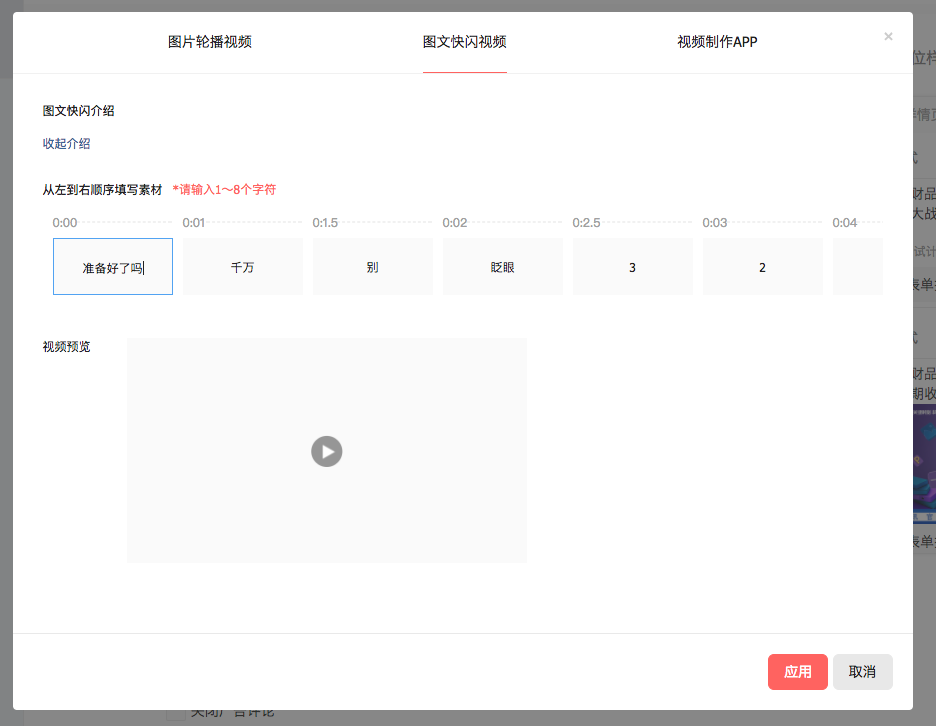Play the video preview
The height and width of the screenshot is (726, 936).
[x=326, y=451]
